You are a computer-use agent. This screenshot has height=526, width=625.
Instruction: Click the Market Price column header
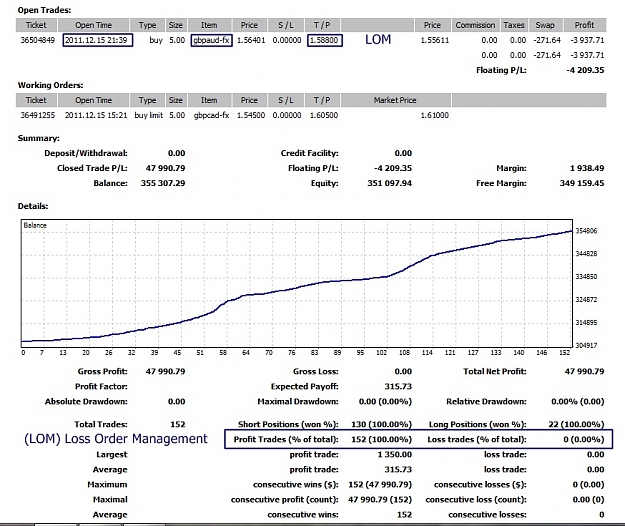(395, 100)
